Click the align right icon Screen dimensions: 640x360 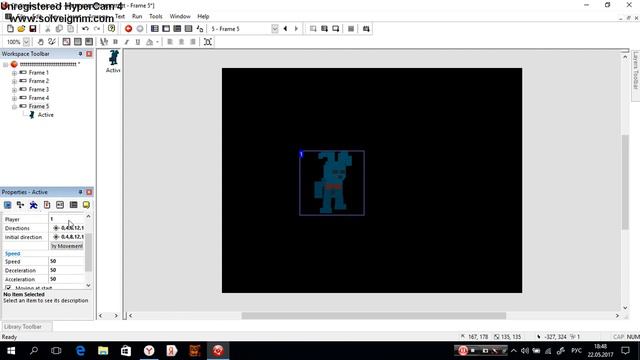(193, 42)
